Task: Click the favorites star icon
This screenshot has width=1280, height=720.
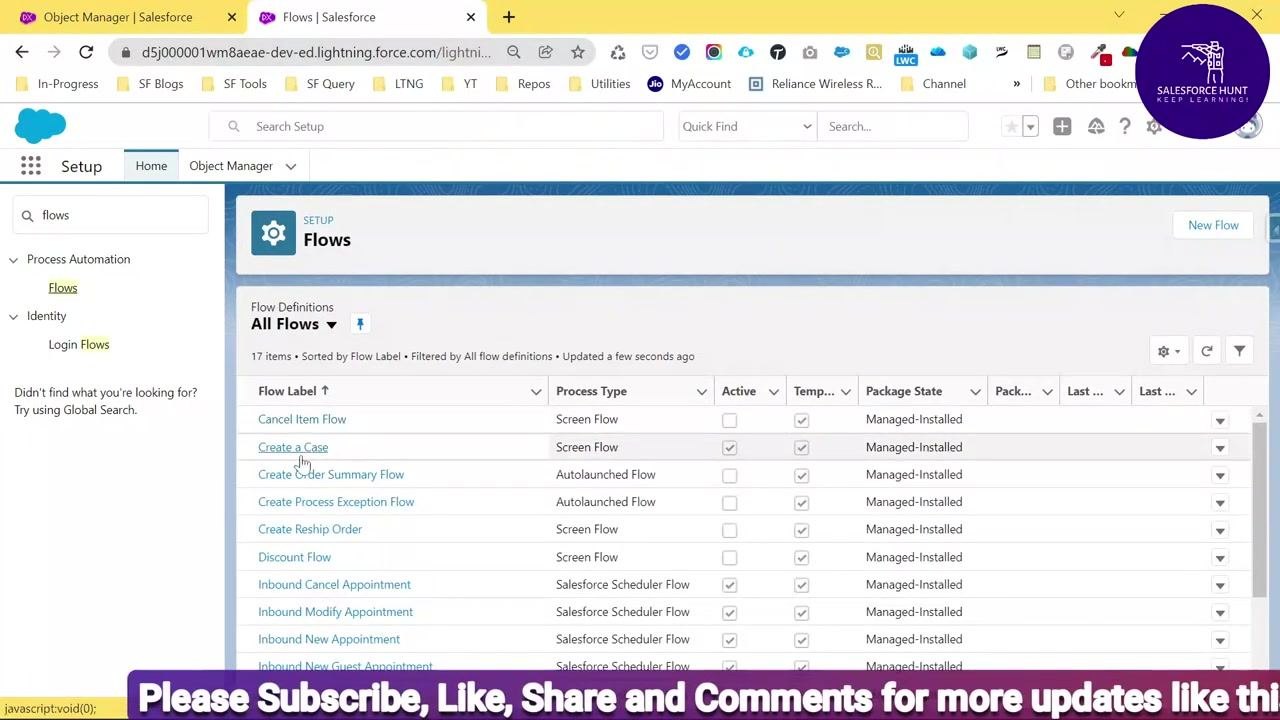Action: click(1012, 126)
